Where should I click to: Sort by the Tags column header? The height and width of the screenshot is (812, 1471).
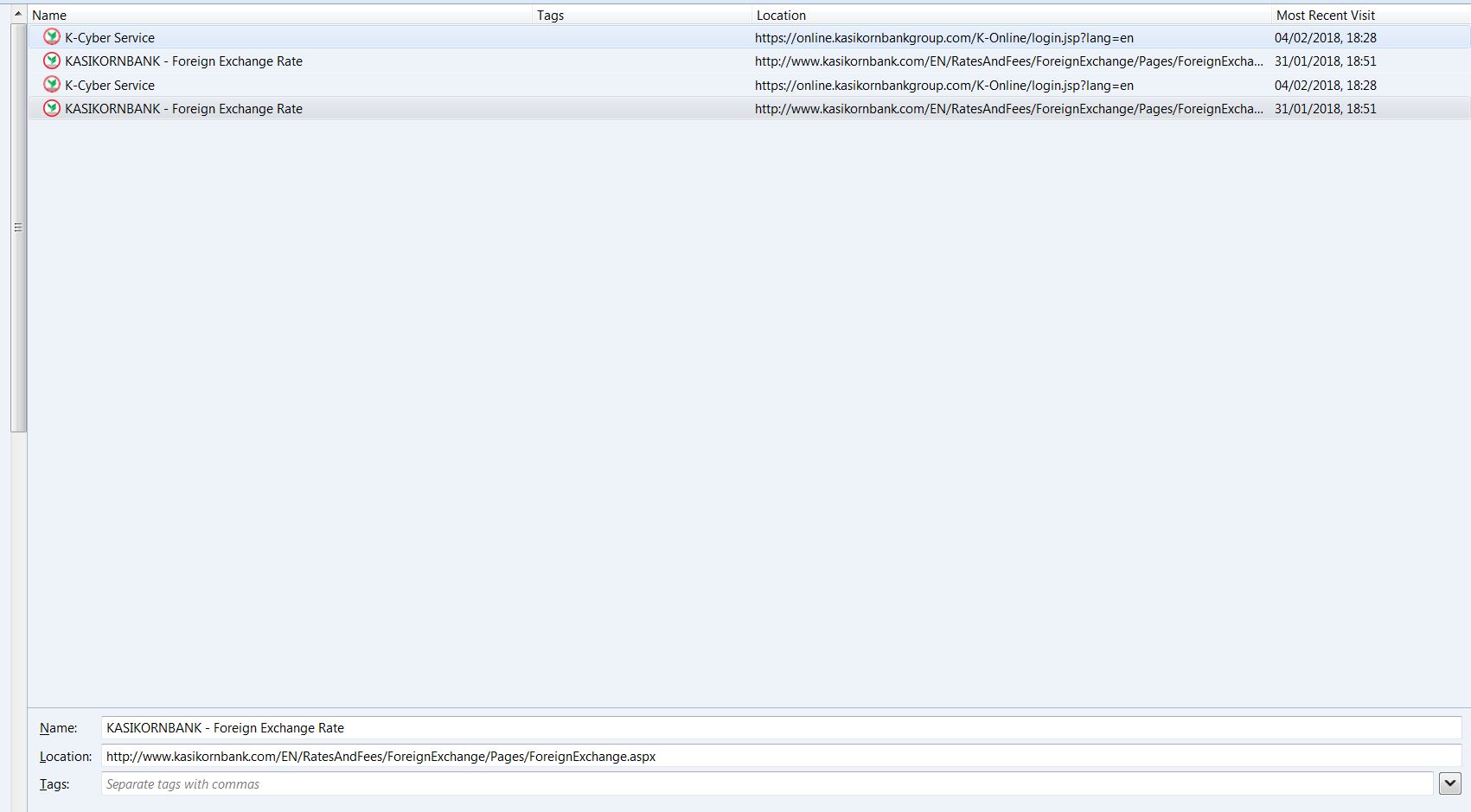pyautogui.click(x=642, y=15)
